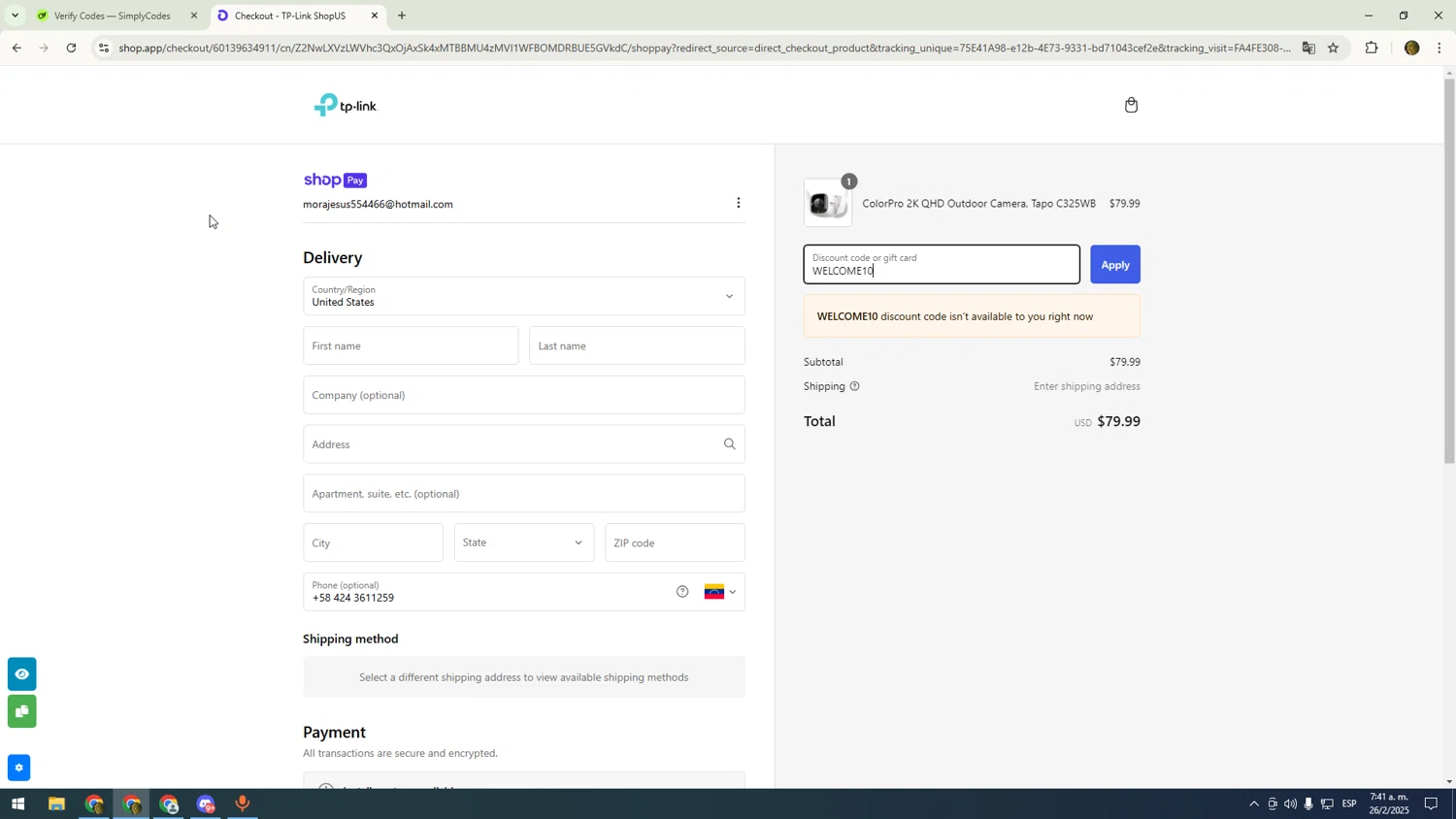The width and height of the screenshot is (1456, 819).
Task: Click the blue gear sidebar widget
Action: tap(18, 769)
